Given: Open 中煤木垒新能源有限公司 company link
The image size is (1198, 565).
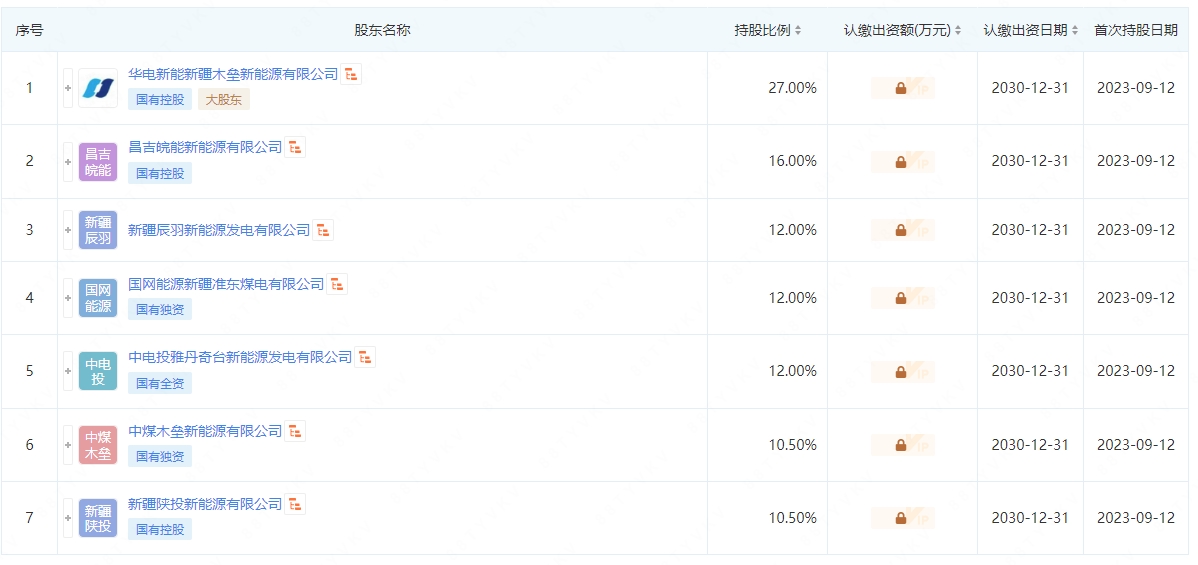Looking at the screenshot, I should pyautogui.click(x=205, y=431).
